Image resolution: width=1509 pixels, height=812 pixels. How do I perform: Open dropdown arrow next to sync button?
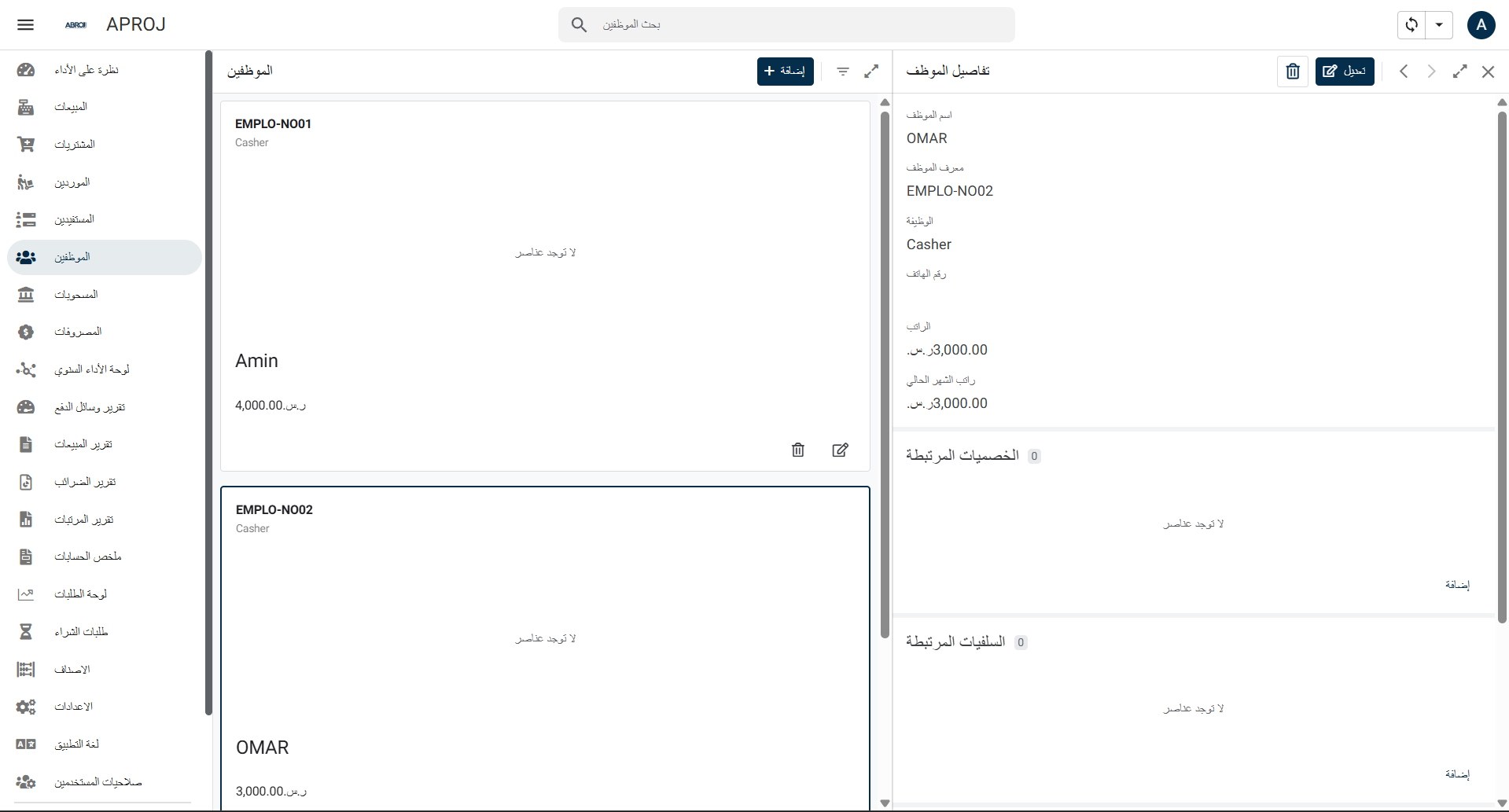(x=1439, y=24)
